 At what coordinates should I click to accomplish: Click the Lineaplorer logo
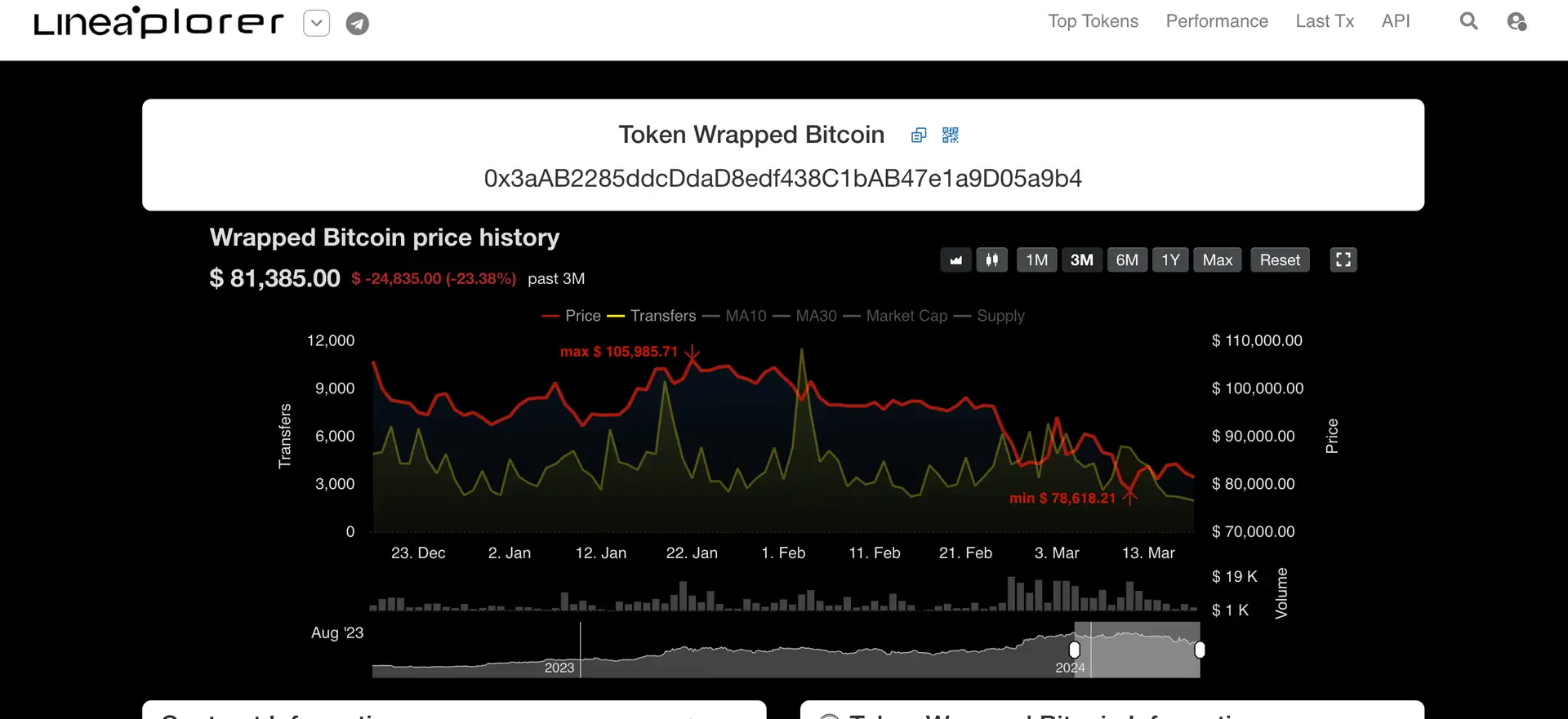coord(158,23)
